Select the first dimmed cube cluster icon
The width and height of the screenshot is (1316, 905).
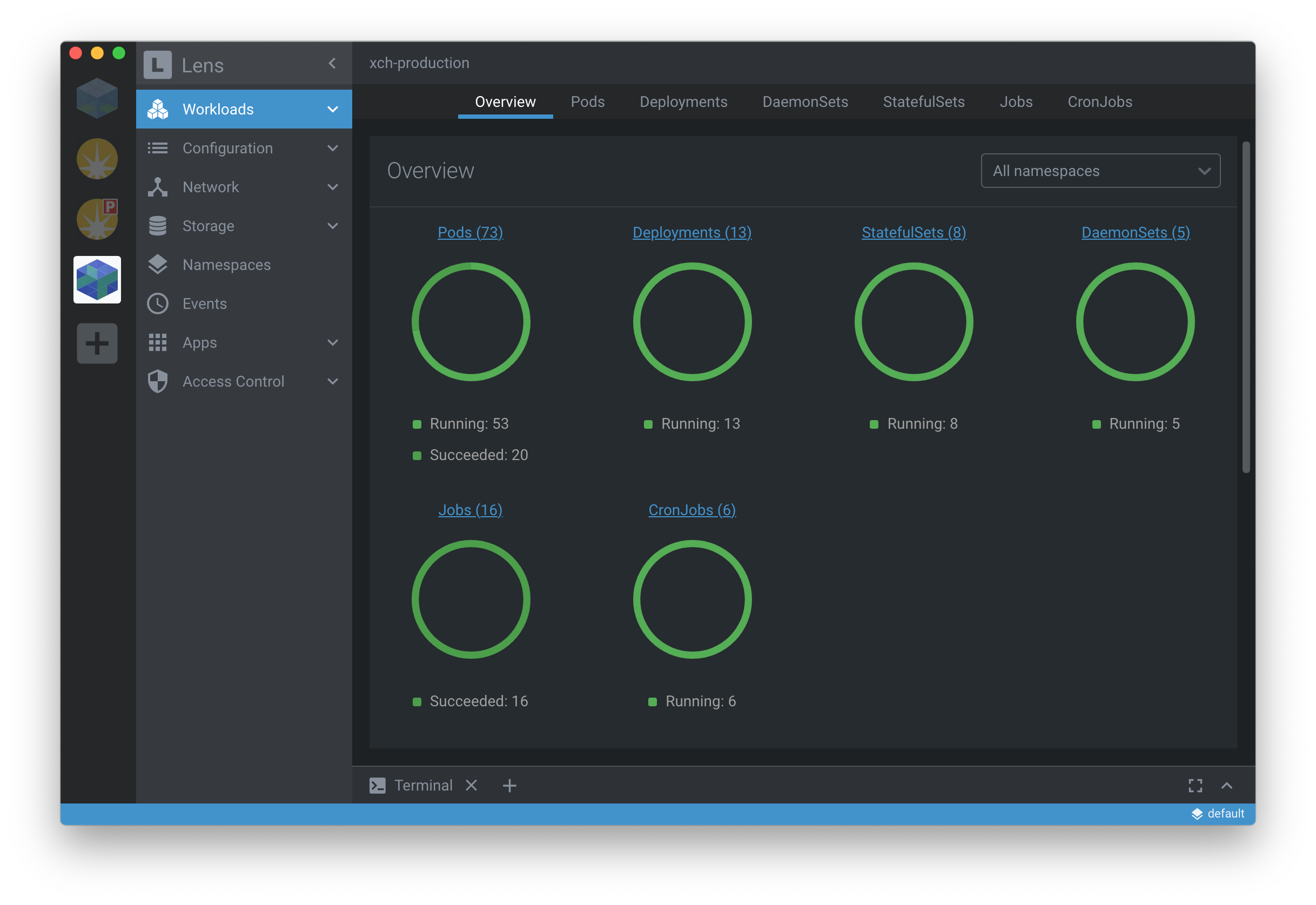[97, 98]
